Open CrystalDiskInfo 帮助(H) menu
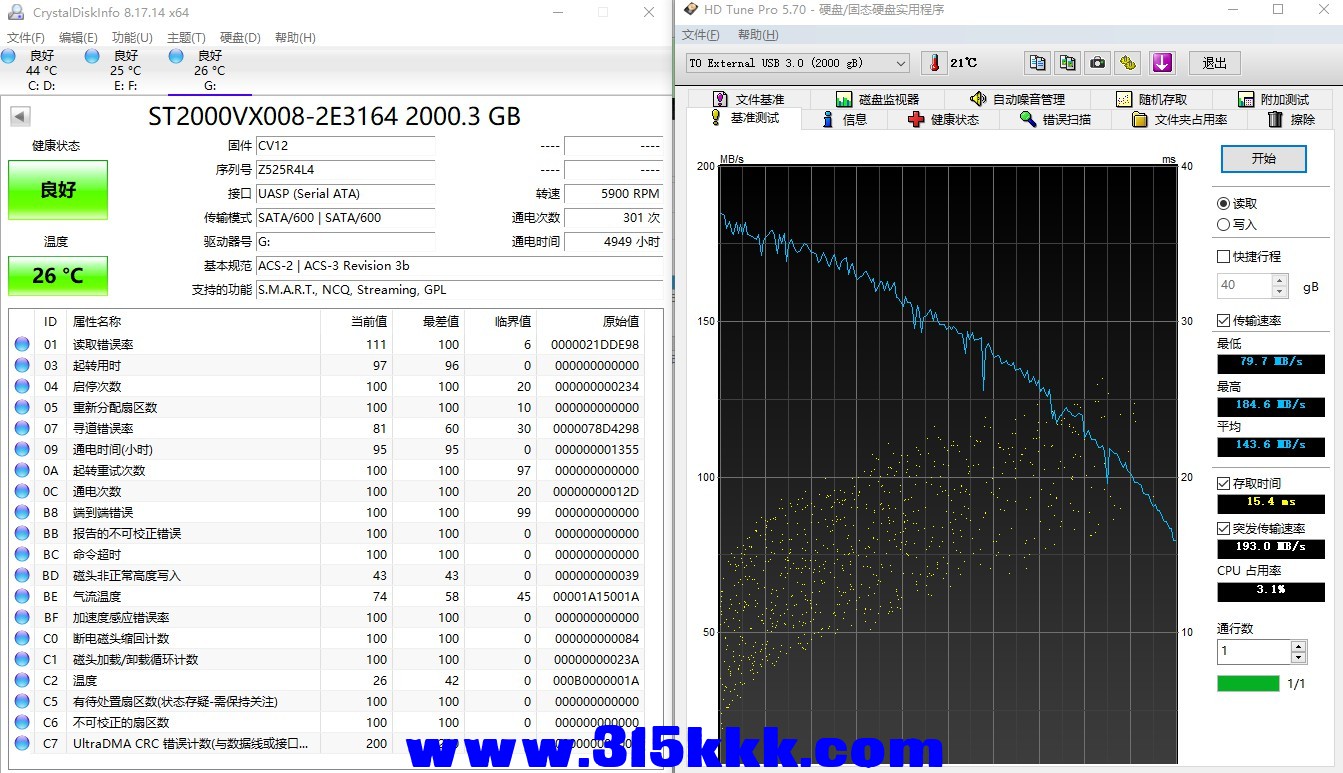 (x=294, y=37)
